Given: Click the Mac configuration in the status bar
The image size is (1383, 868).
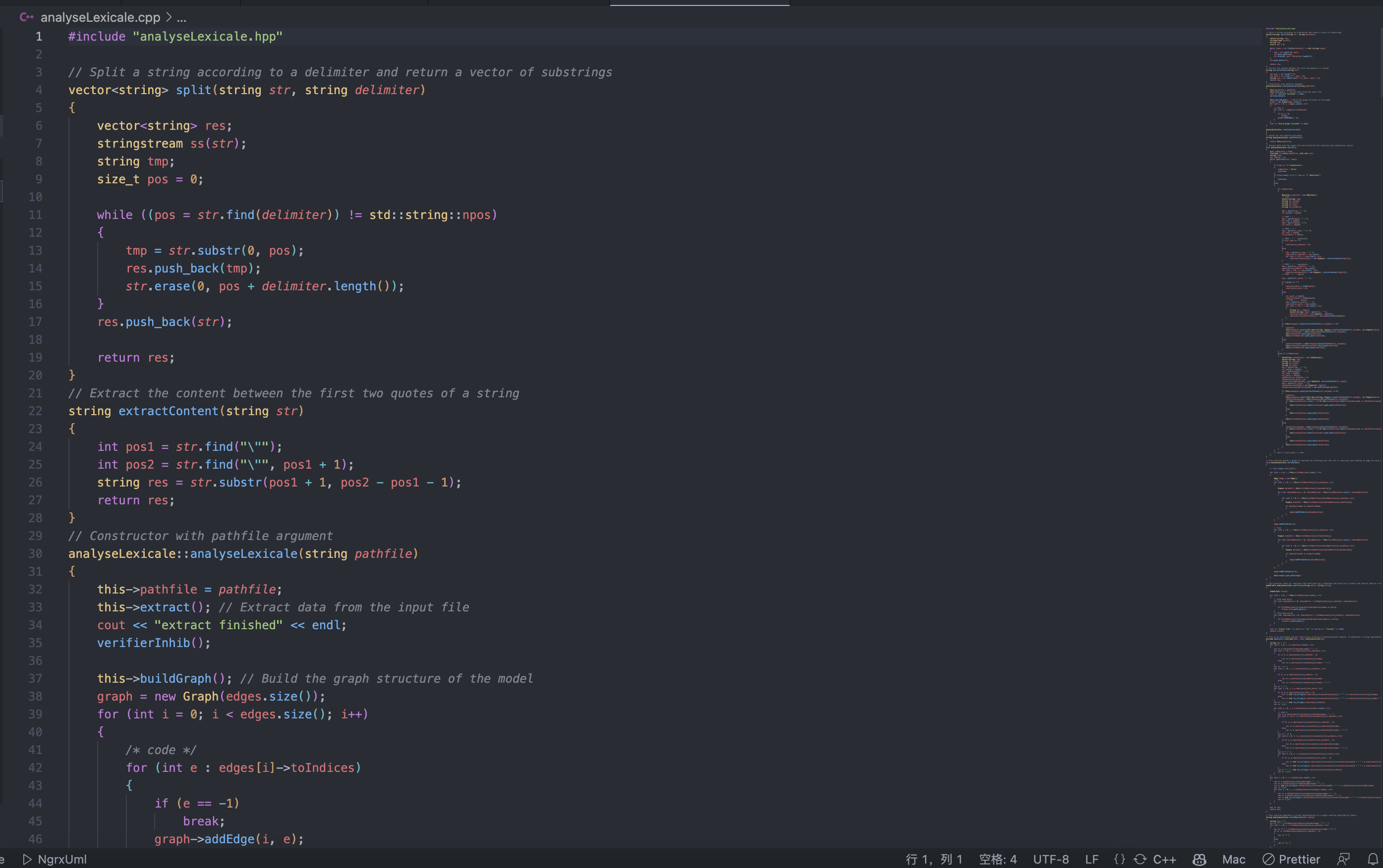Looking at the screenshot, I should 1234,859.
